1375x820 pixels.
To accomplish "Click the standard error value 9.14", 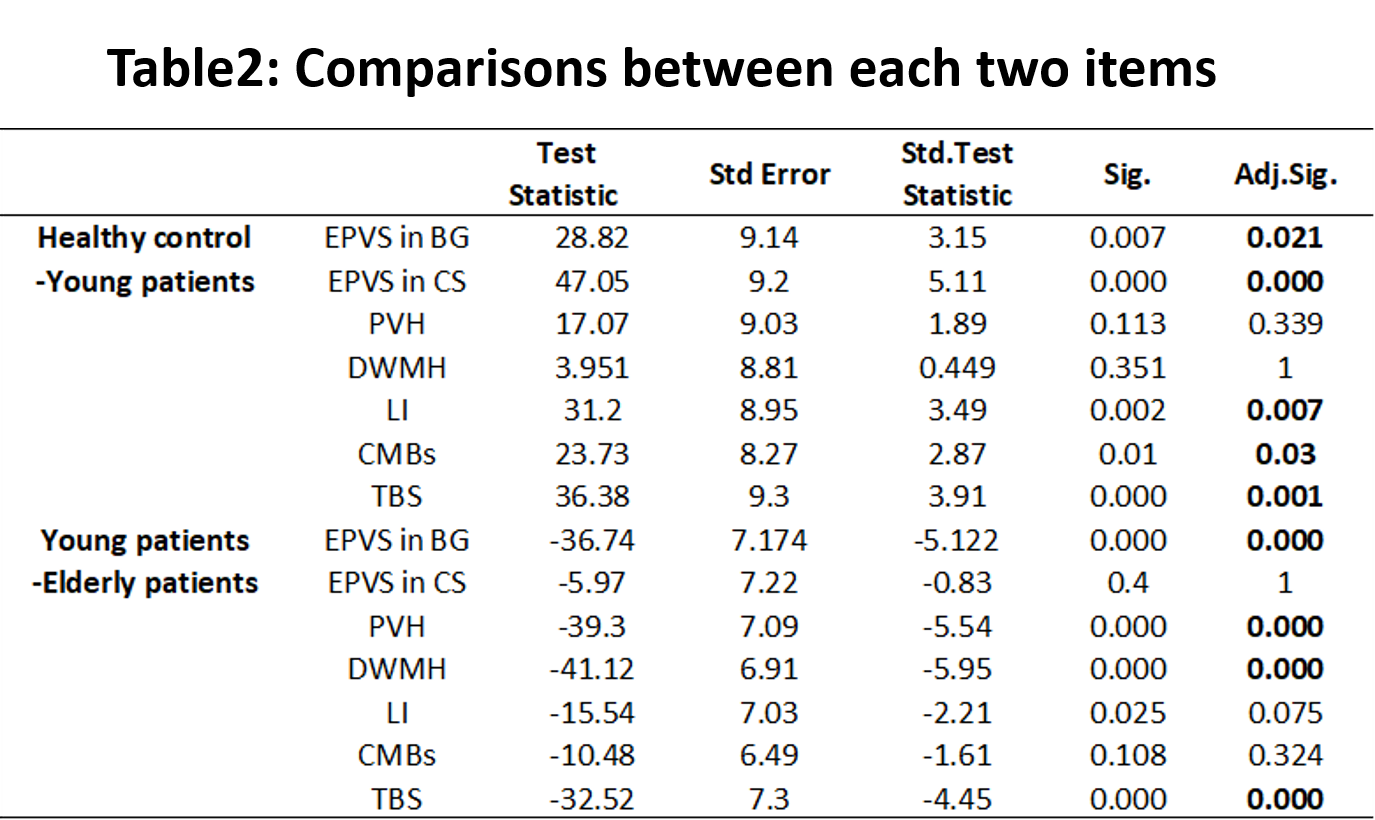I will pyautogui.click(x=769, y=239).
